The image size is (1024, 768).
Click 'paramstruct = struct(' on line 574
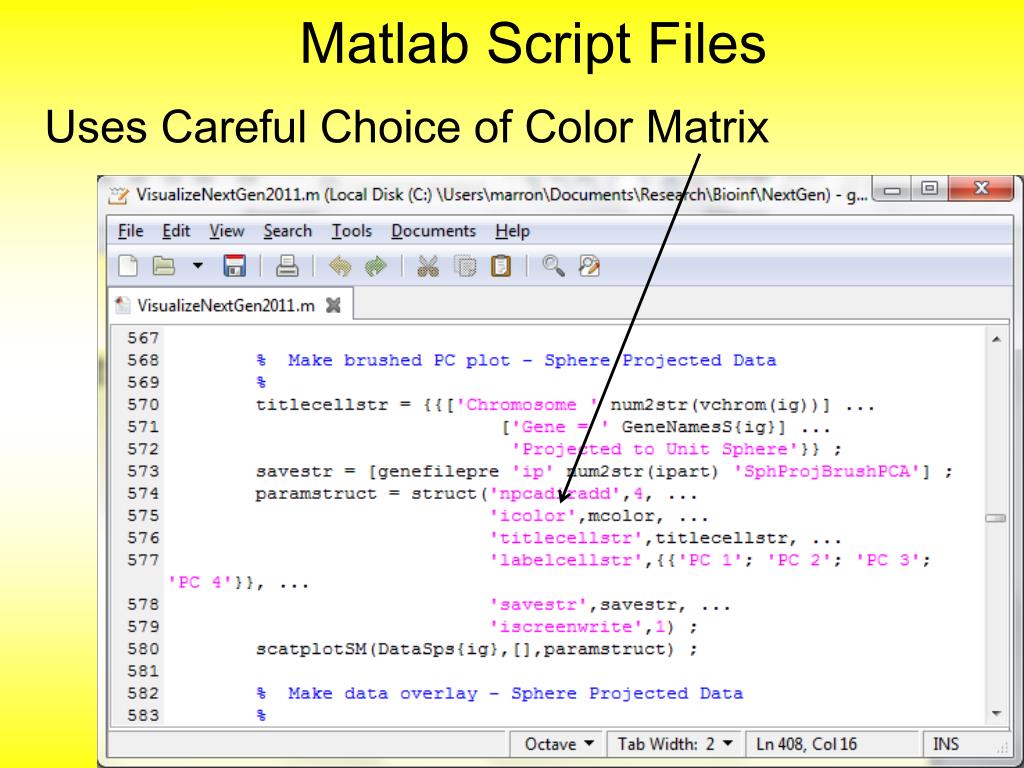(x=372, y=494)
